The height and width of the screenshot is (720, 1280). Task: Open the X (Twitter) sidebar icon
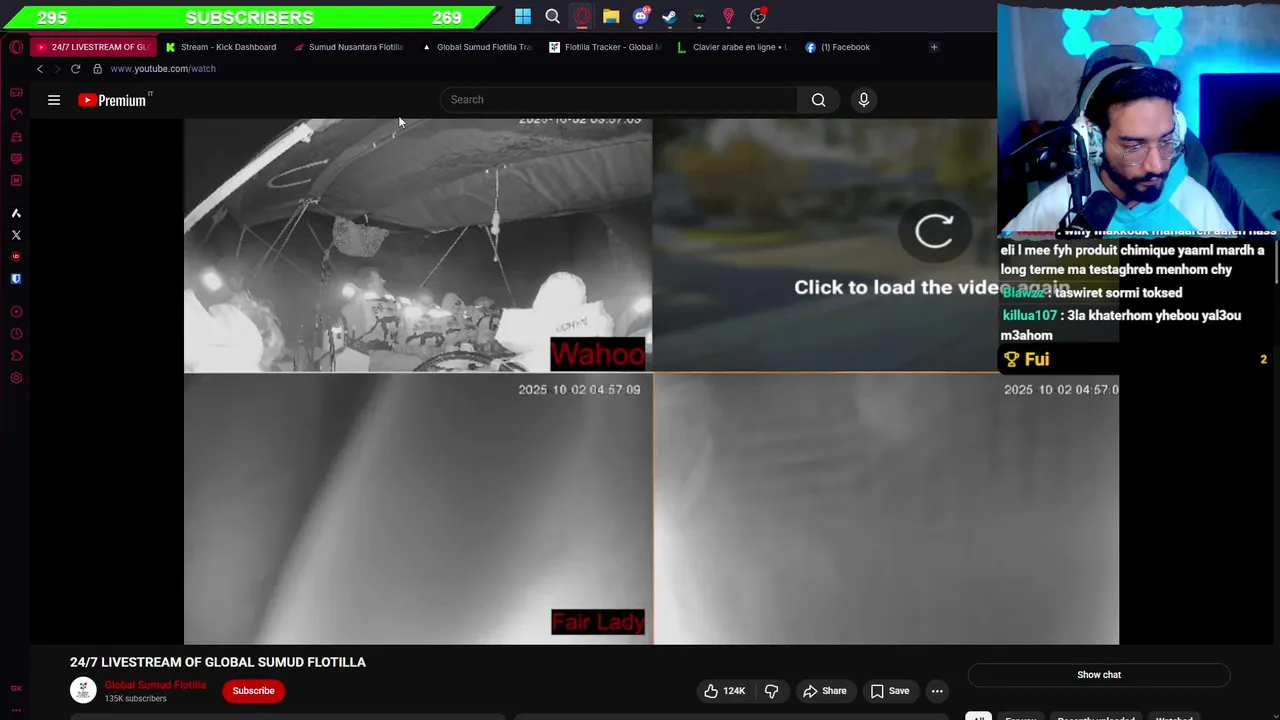pyautogui.click(x=16, y=235)
